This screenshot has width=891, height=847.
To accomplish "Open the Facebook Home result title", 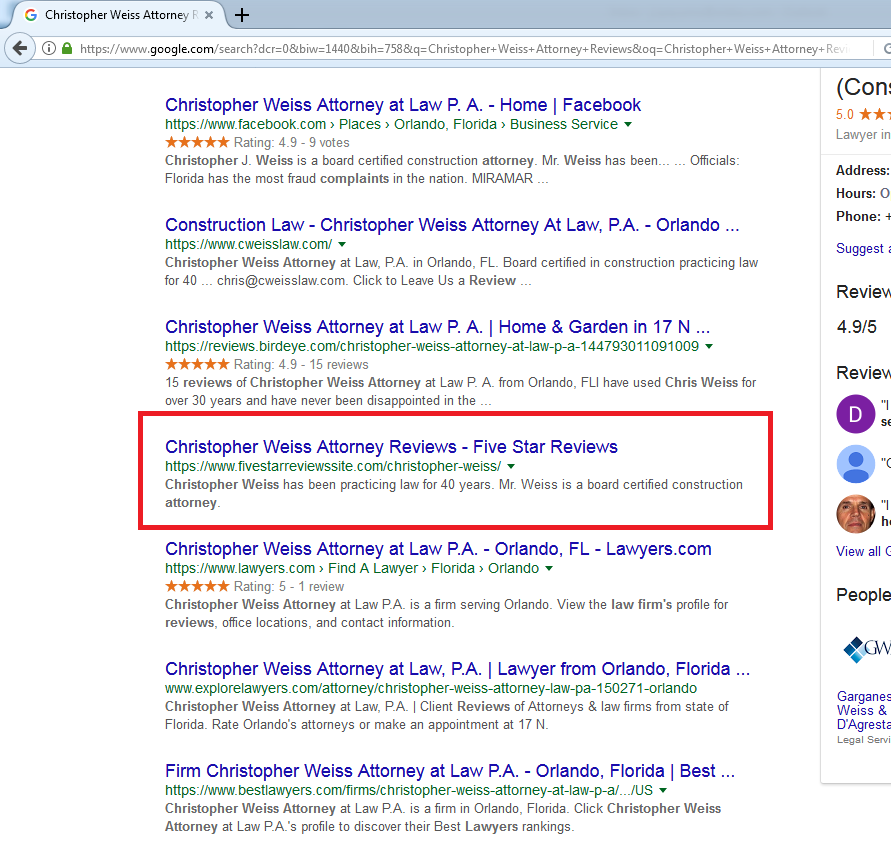I will point(403,105).
